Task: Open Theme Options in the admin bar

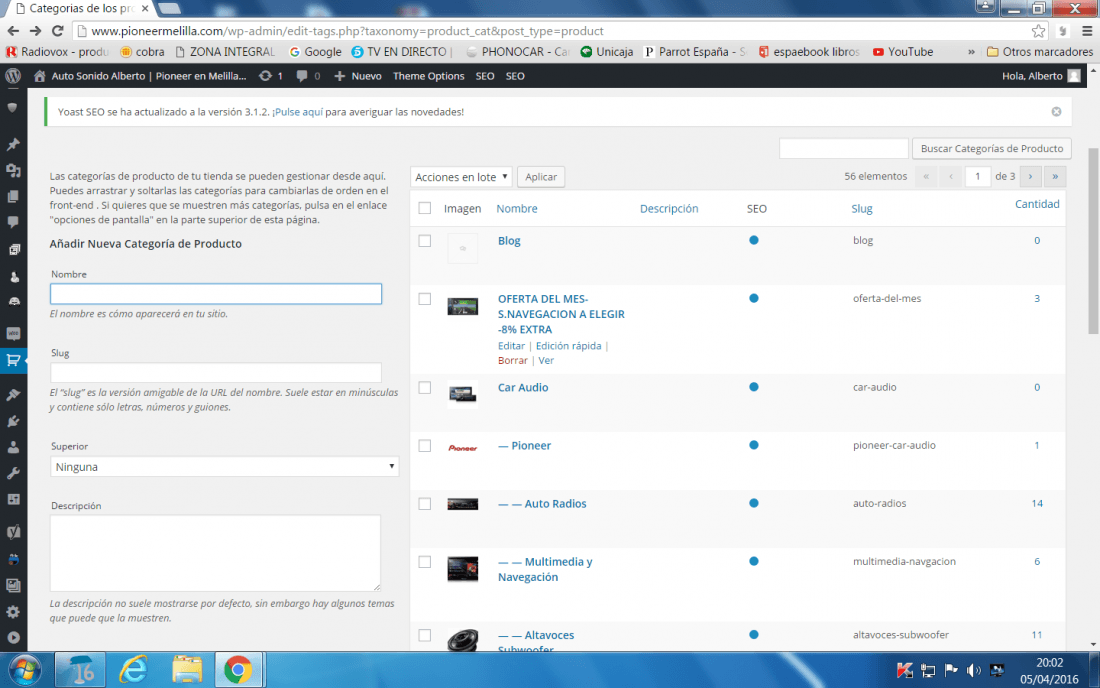Action: (429, 76)
